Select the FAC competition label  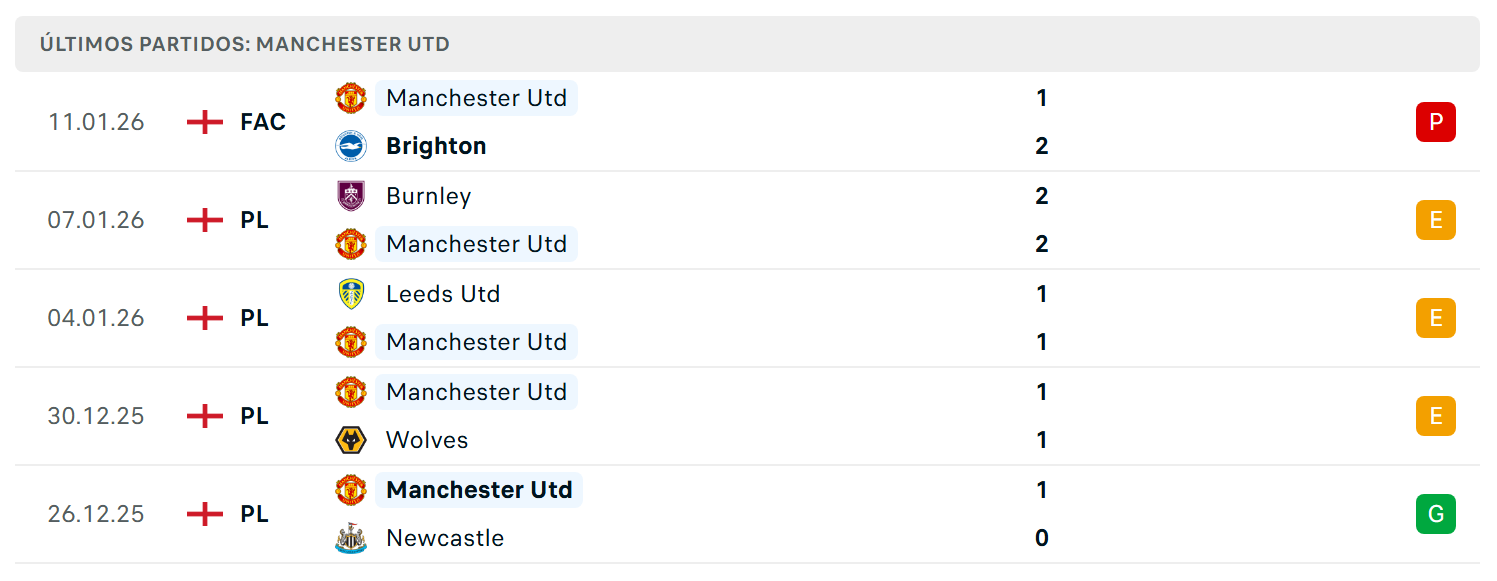click(x=263, y=122)
